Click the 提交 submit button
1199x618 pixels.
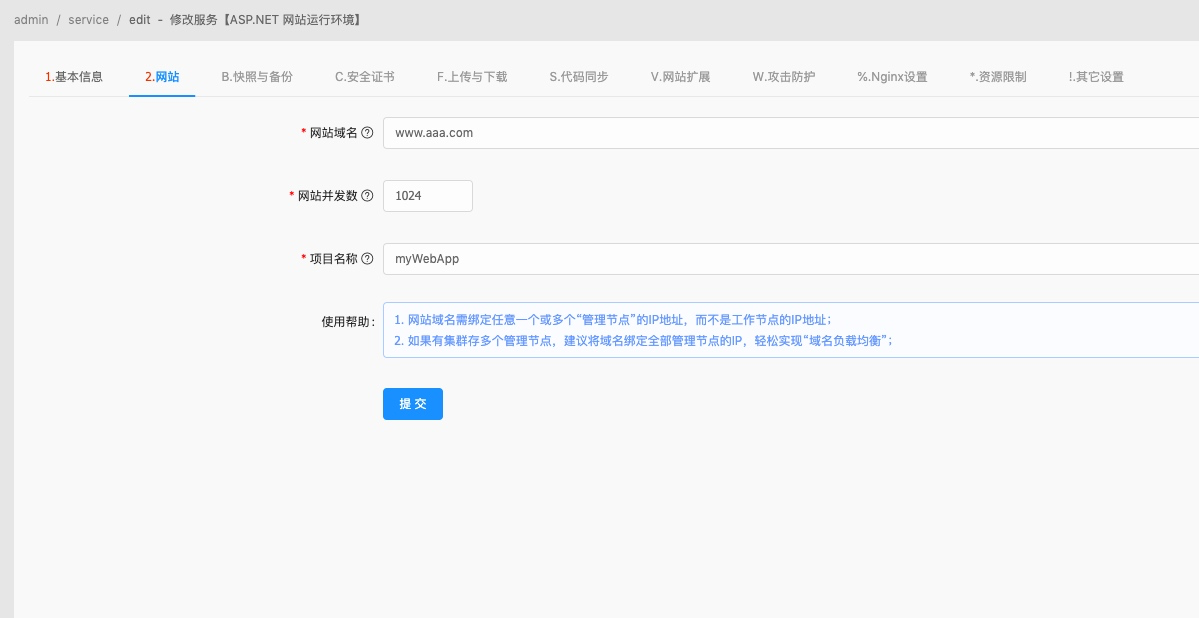pos(412,404)
